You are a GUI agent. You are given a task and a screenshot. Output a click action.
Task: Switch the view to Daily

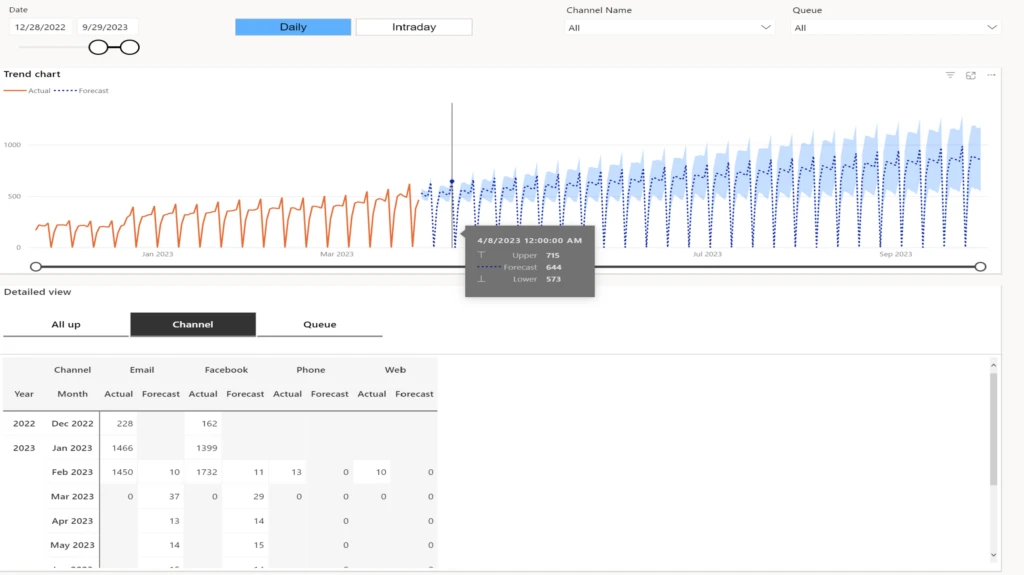coord(293,27)
